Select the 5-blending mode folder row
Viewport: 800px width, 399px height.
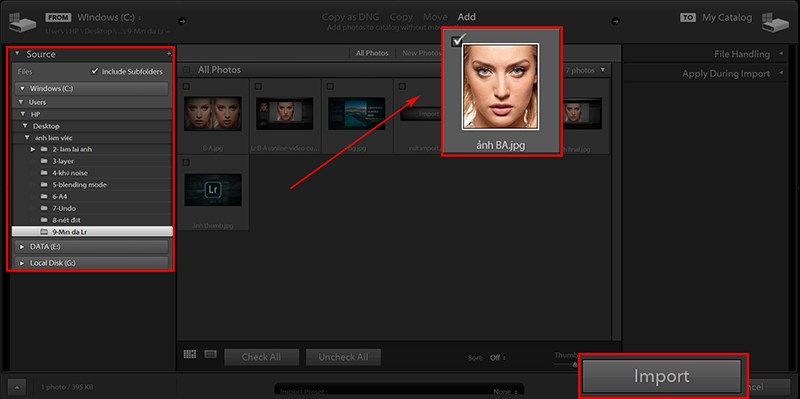click(92, 185)
